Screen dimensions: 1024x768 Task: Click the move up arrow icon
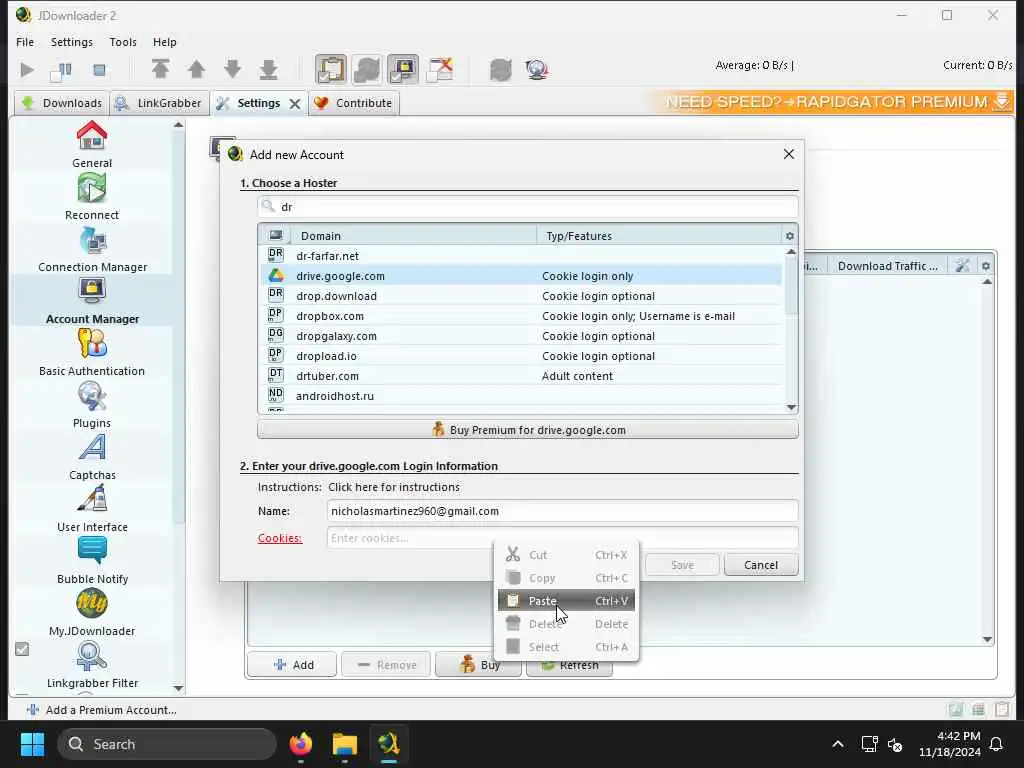[x=197, y=69]
